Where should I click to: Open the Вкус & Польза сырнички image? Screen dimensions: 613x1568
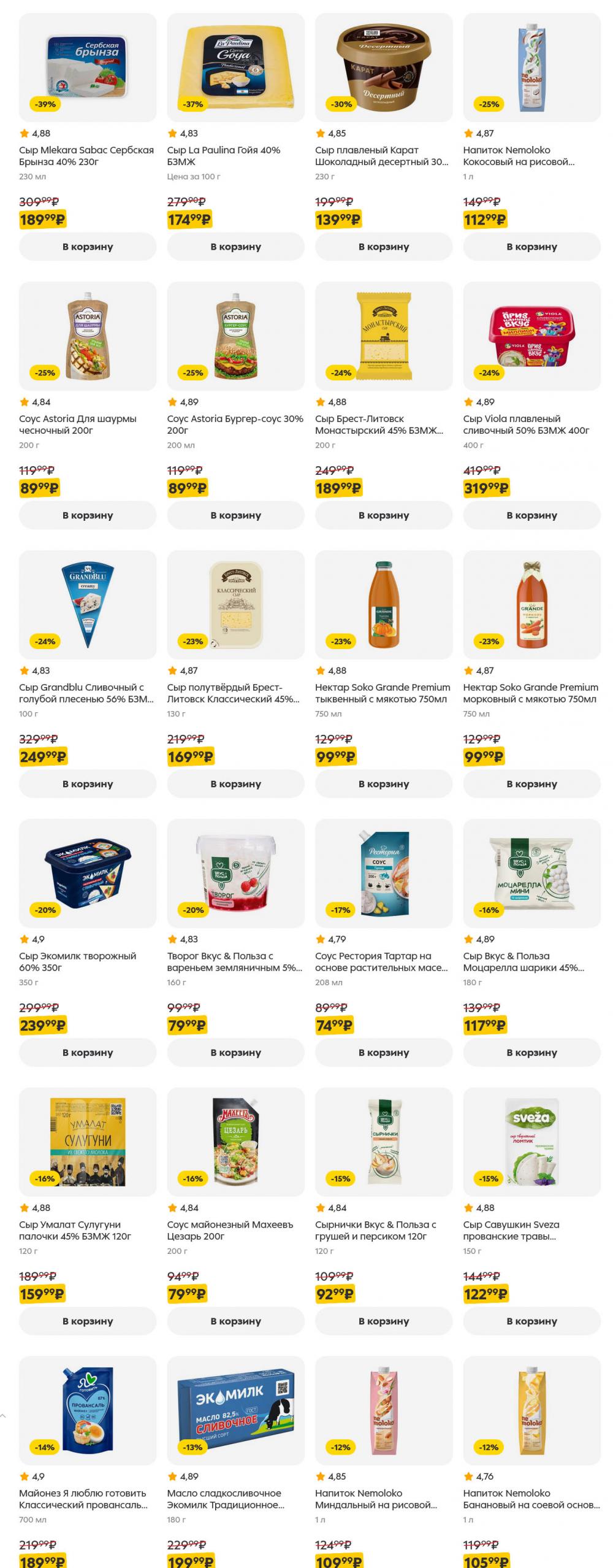pyautogui.click(x=384, y=1142)
